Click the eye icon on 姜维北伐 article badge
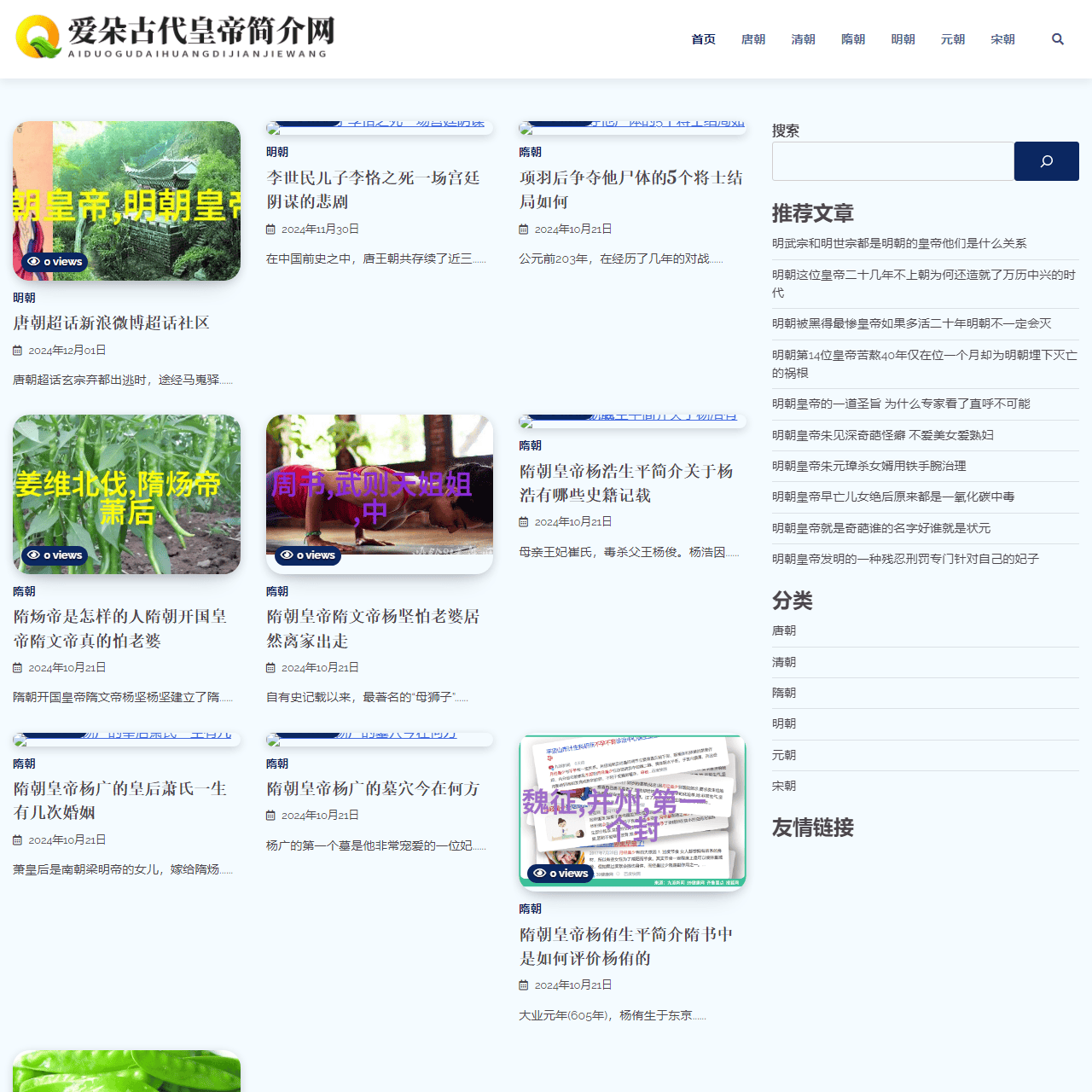 (x=33, y=555)
